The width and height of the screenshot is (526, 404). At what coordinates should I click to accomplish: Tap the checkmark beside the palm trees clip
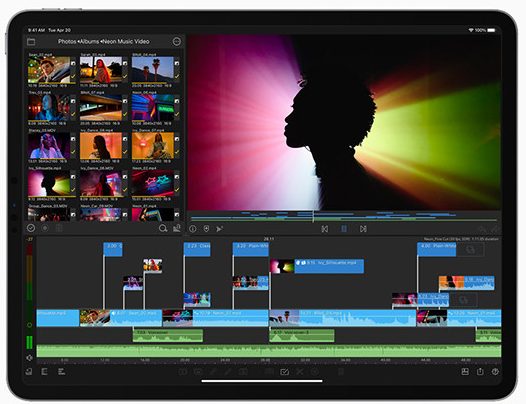[177, 77]
